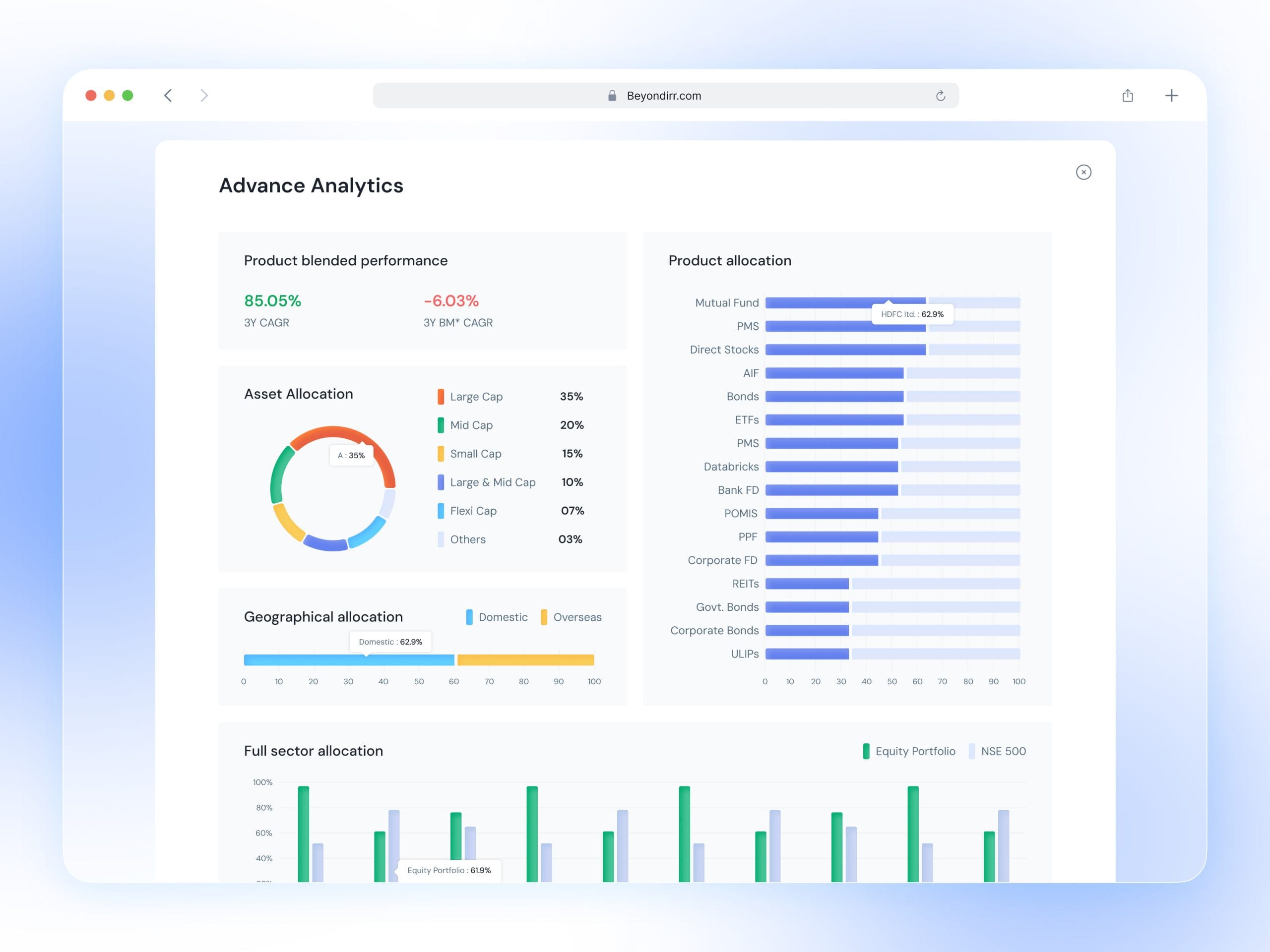The image size is (1270, 952).
Task: Toggle the Overseas legend item
Action: [x=571, y=617]
